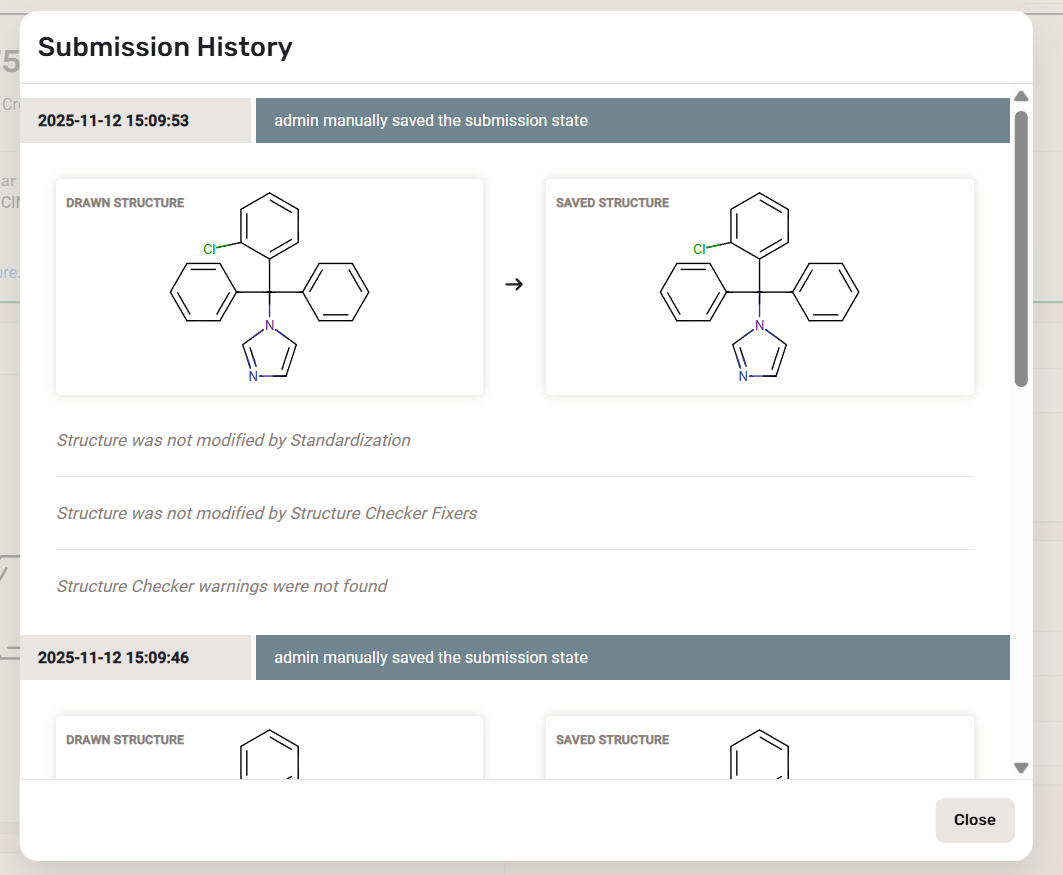Screen dimensions: 1063x875
Task: Click the Submission History dialog title
Action: tap(165, 47)
